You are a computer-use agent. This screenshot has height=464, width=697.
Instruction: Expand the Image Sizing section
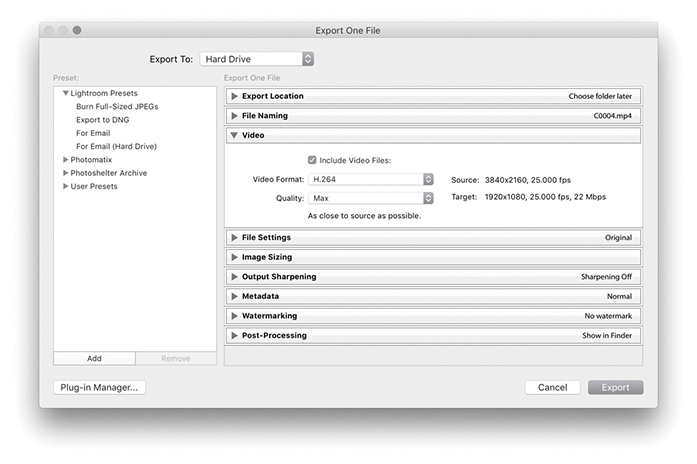coord(234,257)
